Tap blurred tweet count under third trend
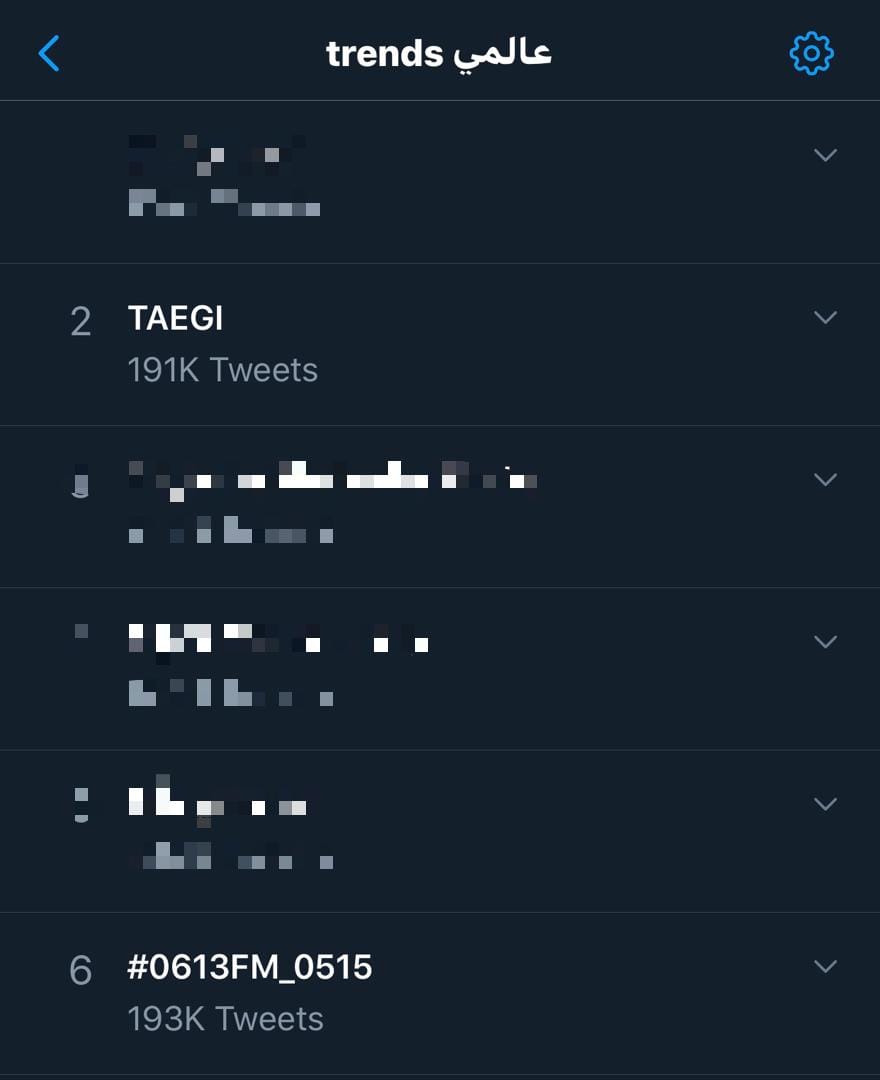The width and height of the screenshot is (880, 1080). coord(231,530)
